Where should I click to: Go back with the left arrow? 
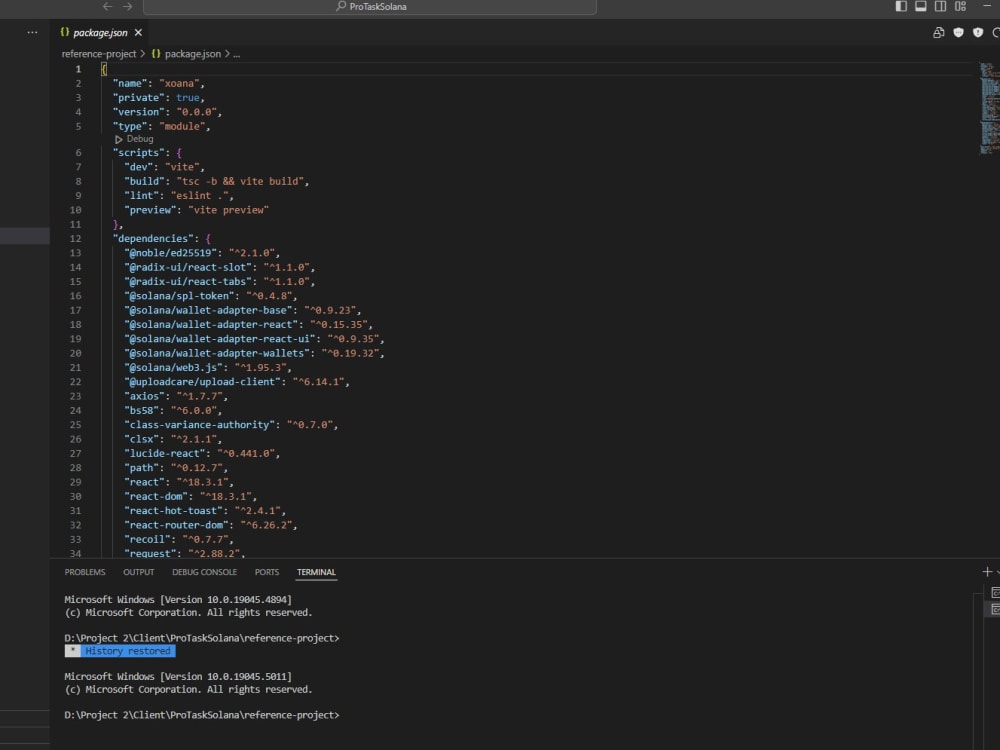[107, 6]
